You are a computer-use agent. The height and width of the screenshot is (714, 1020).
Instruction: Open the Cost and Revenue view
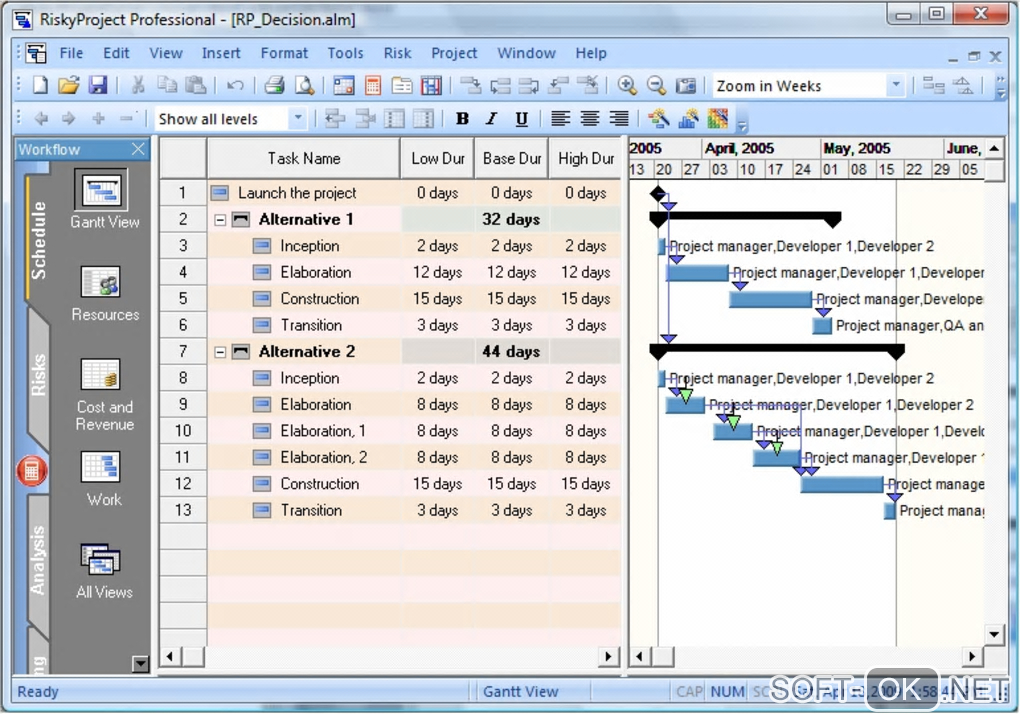click(101, 375)
